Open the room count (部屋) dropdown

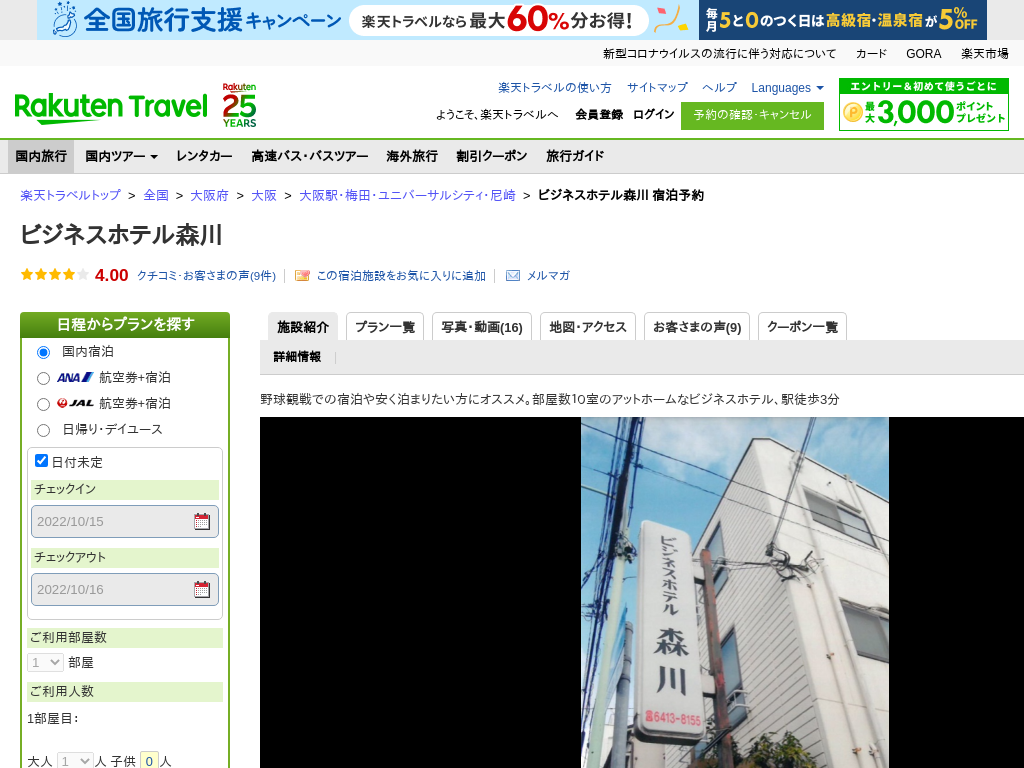click(45, 662)
